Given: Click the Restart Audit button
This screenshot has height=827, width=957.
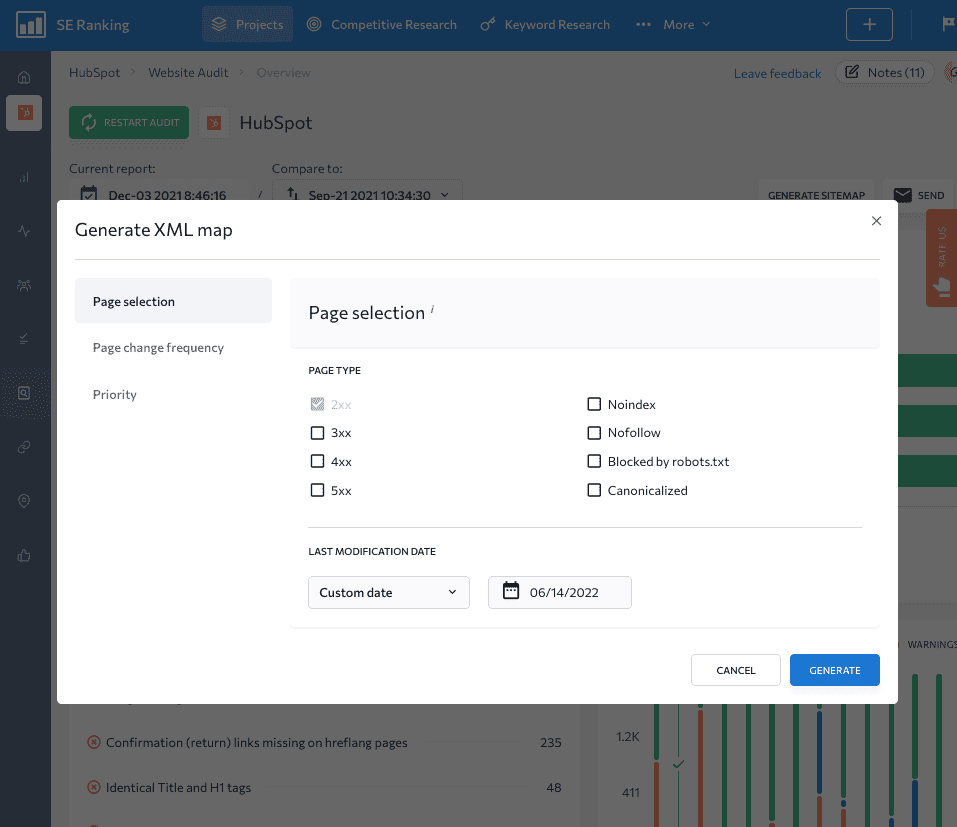Looking at the screenshot, I should (x=129, y=122).
